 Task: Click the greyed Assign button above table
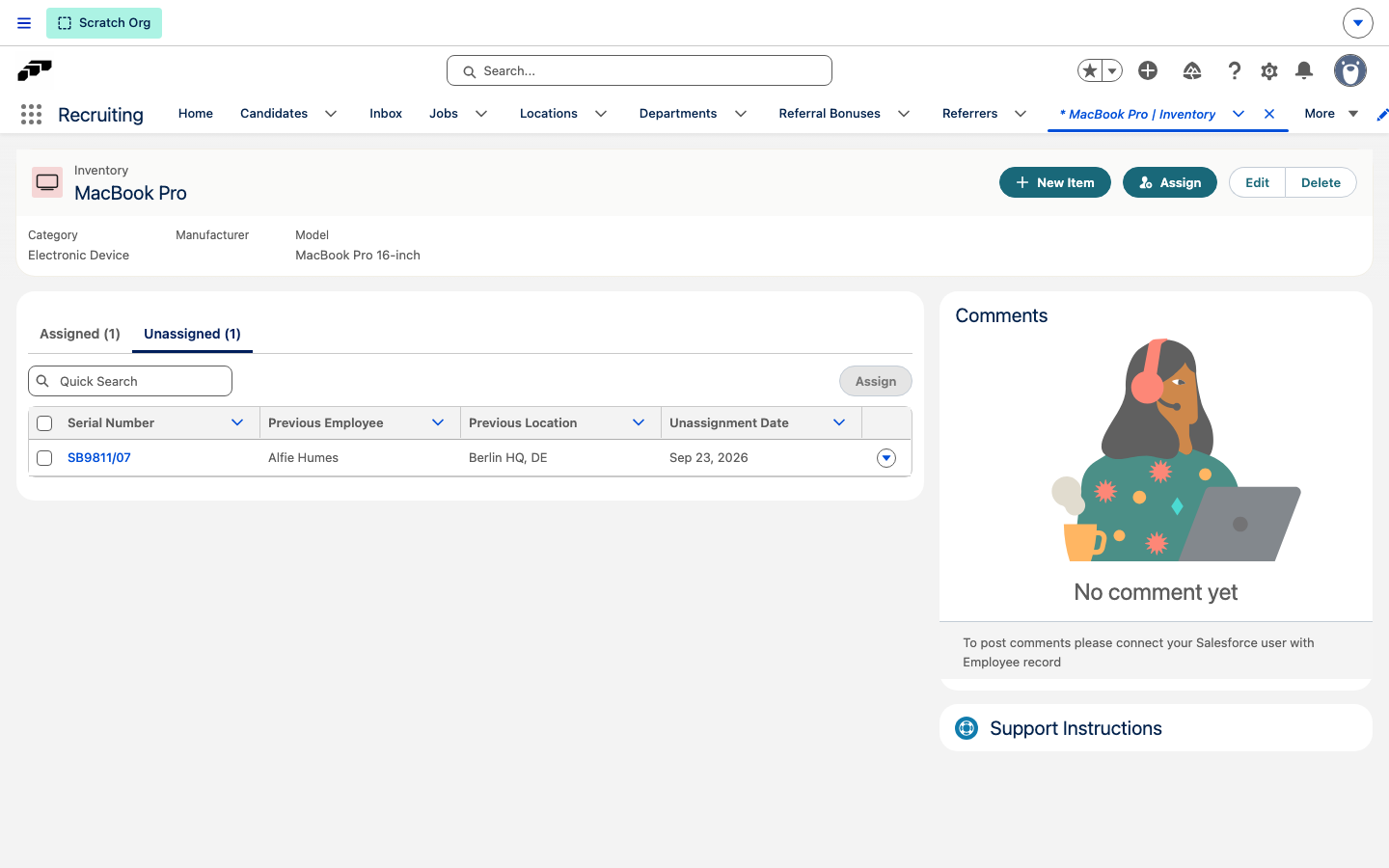click(876, 381)
